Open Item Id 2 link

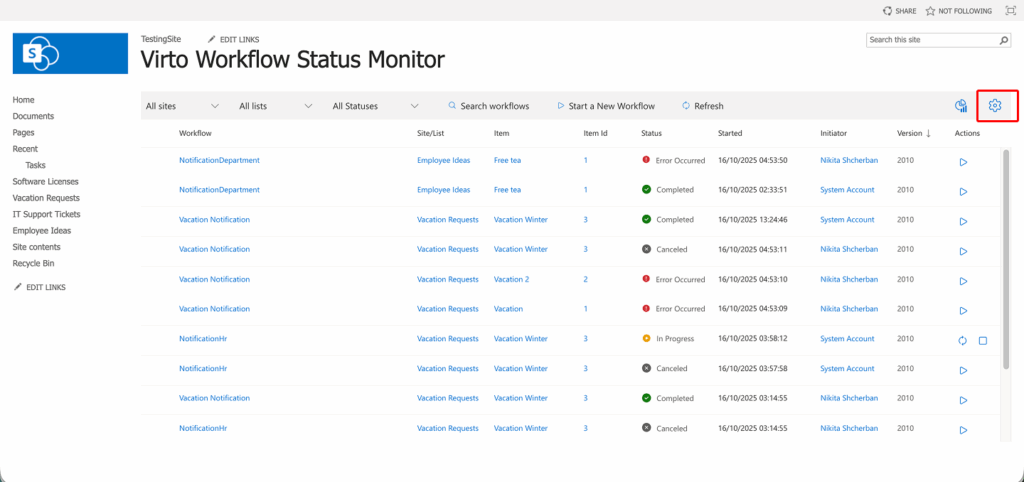pyautogui.click(x=586, y=279)
